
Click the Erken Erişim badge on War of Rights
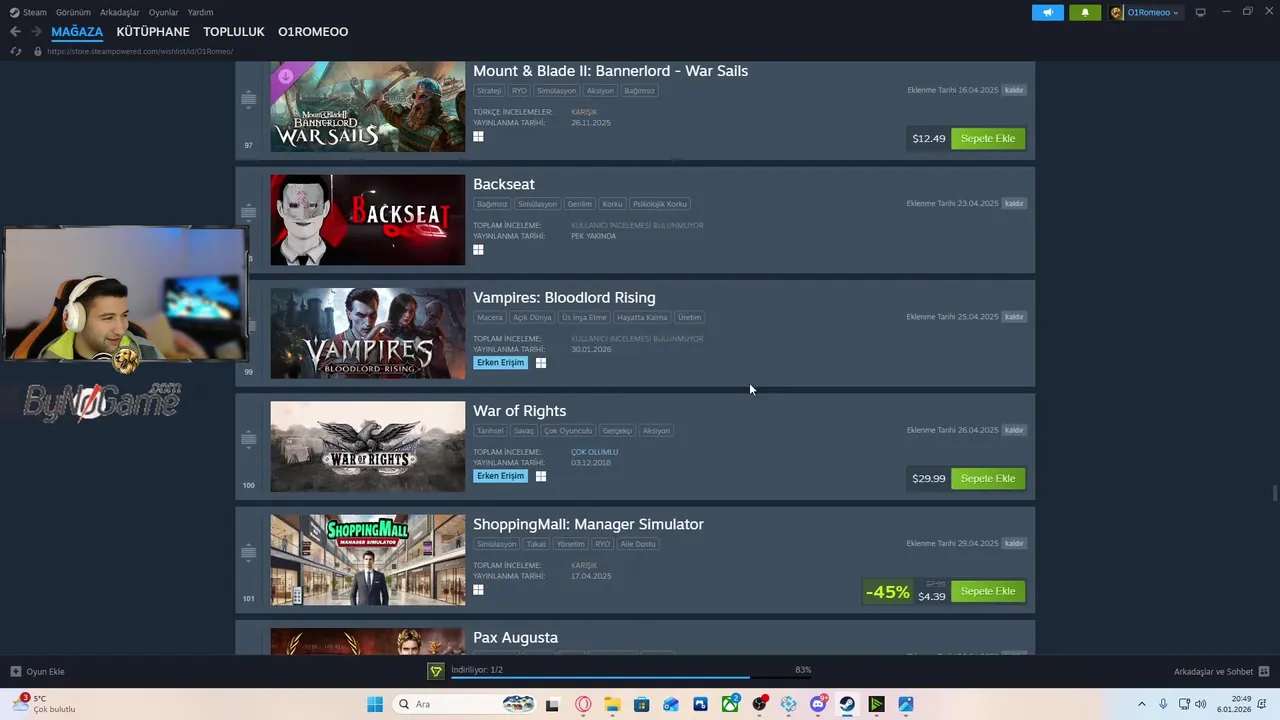click(500, 476)
